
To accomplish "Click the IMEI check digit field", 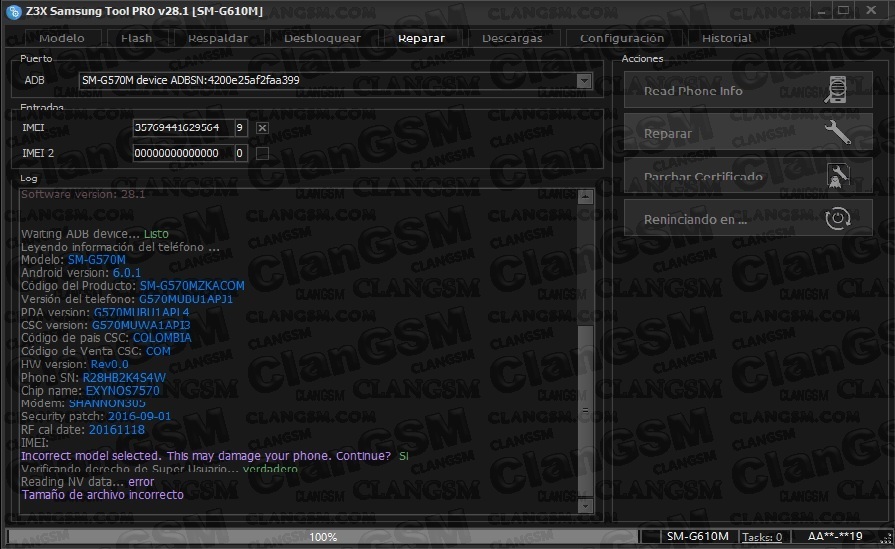I will 241,128.
